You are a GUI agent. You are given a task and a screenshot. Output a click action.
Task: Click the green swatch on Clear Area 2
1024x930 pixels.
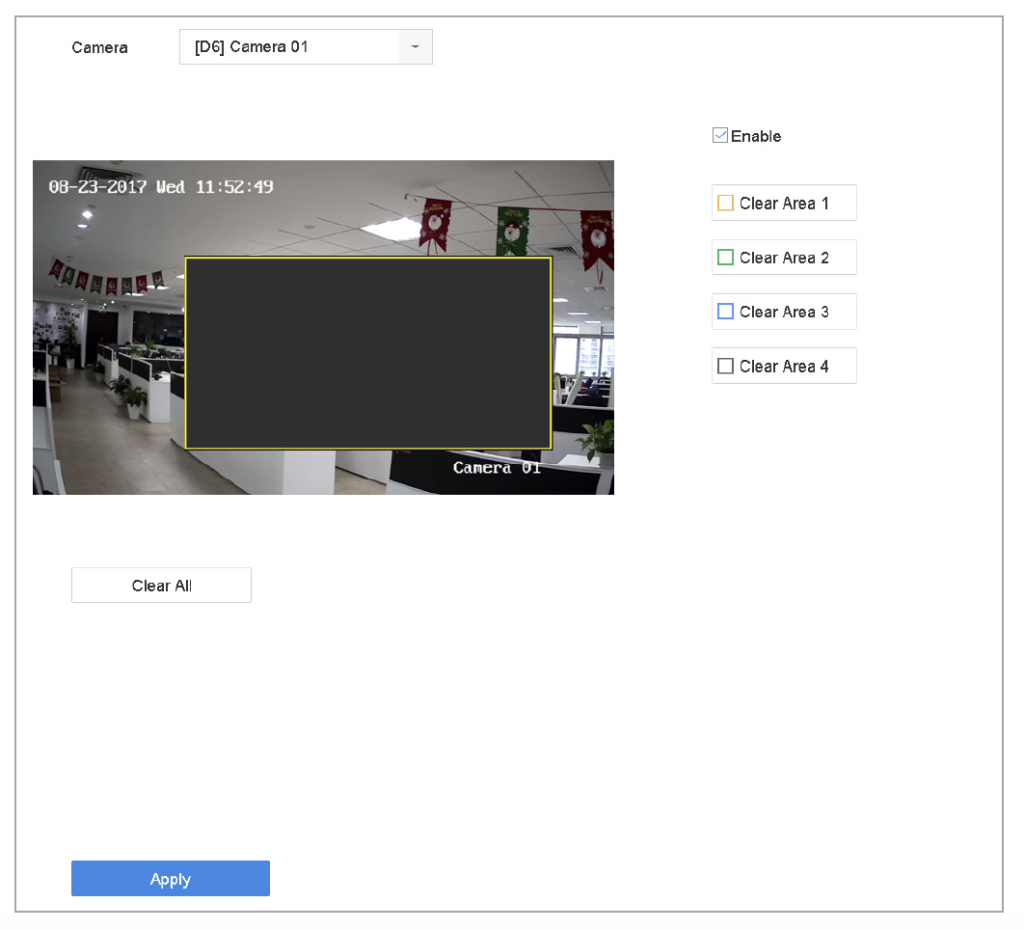(725, 257)
